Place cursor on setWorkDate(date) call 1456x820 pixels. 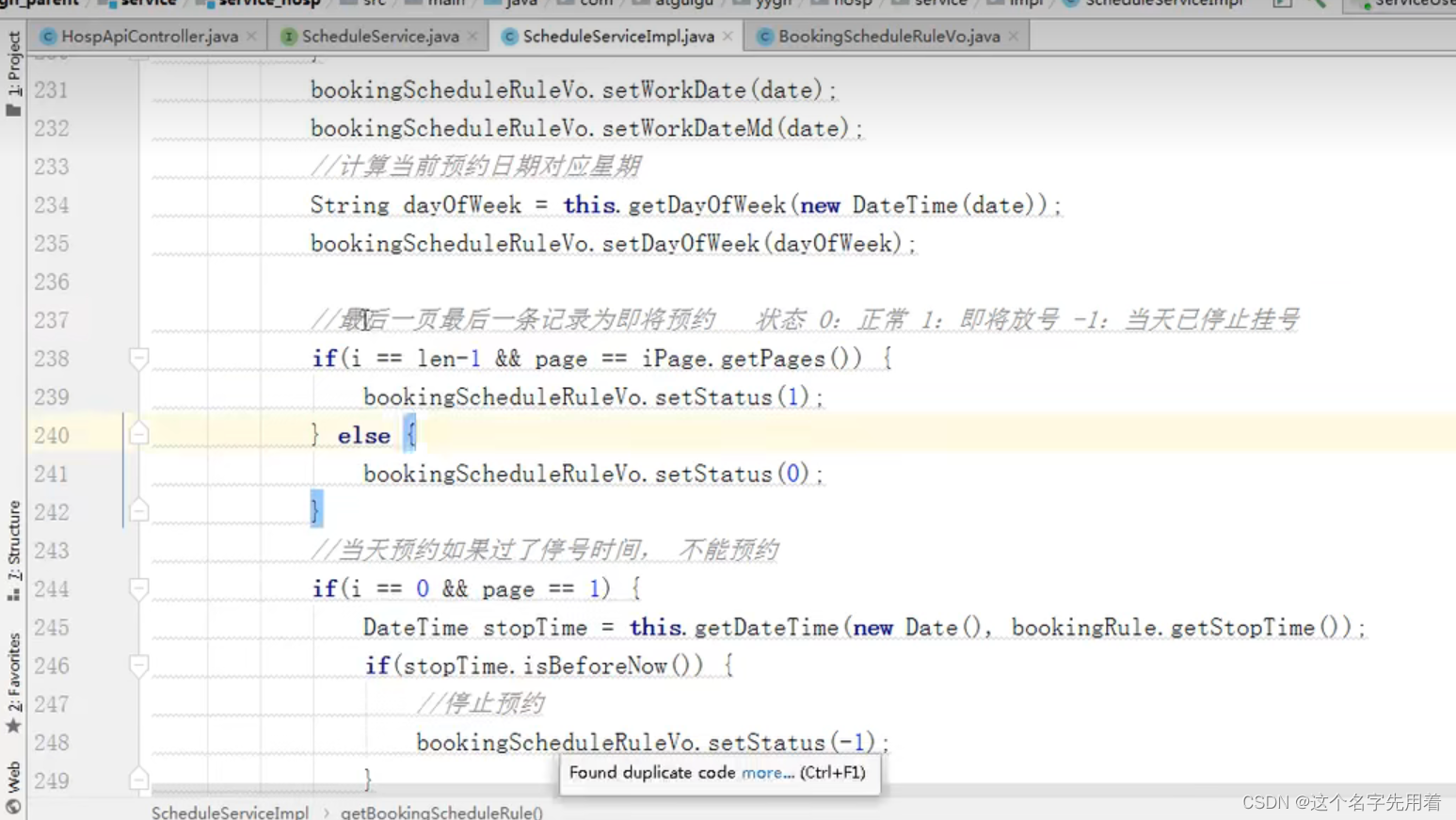click(x=714, y=90)
